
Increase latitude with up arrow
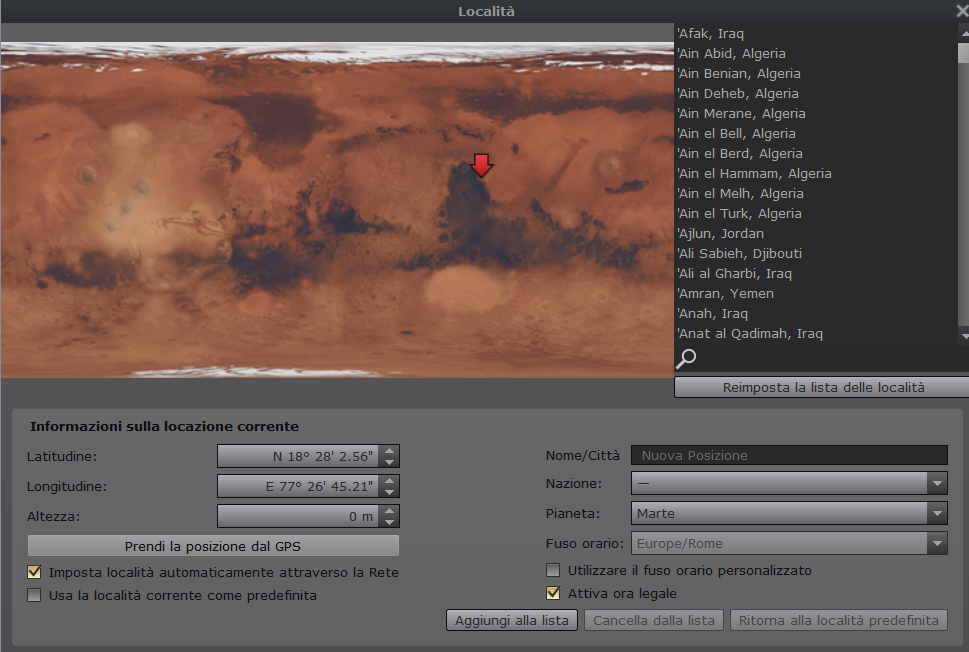pos(389,451)
